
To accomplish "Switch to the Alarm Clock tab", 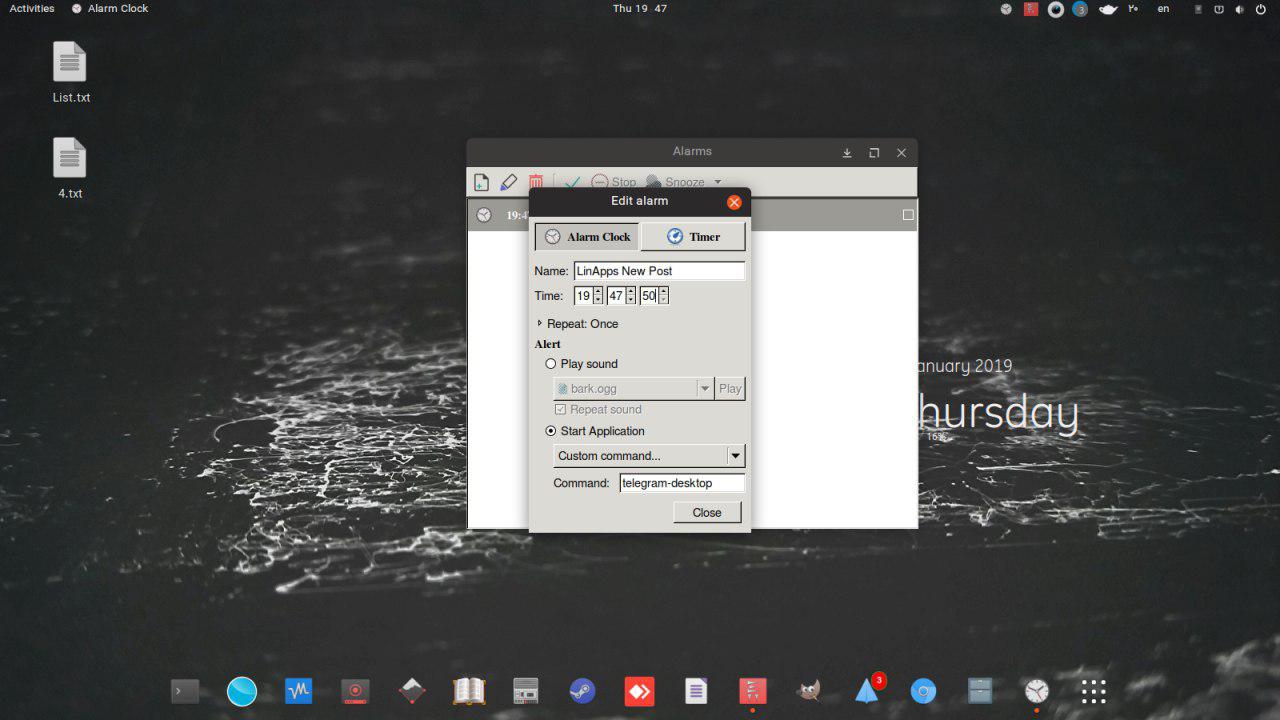I will click(x=587, y=237).
